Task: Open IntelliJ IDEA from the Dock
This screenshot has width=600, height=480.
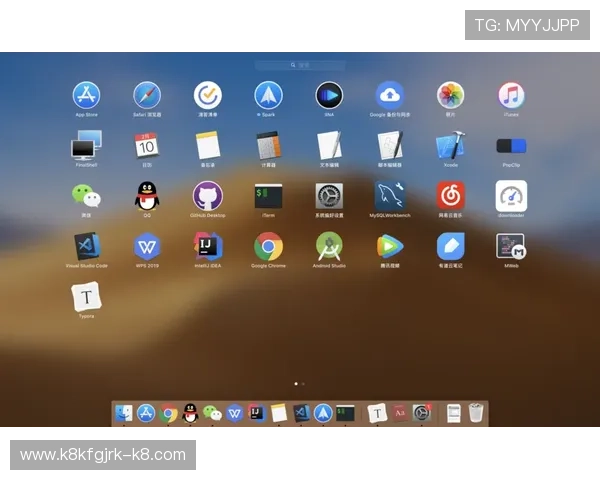Action: (x=256, y=413)
